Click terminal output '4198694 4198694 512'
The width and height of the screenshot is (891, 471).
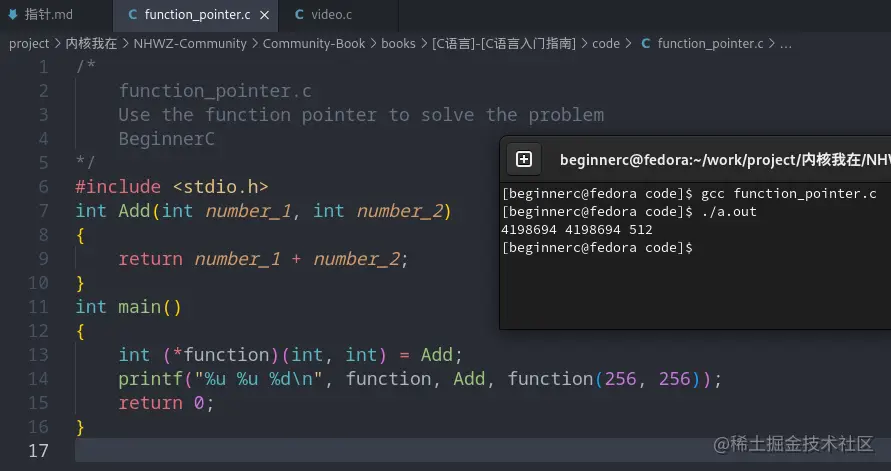click(x=577, y=230)
